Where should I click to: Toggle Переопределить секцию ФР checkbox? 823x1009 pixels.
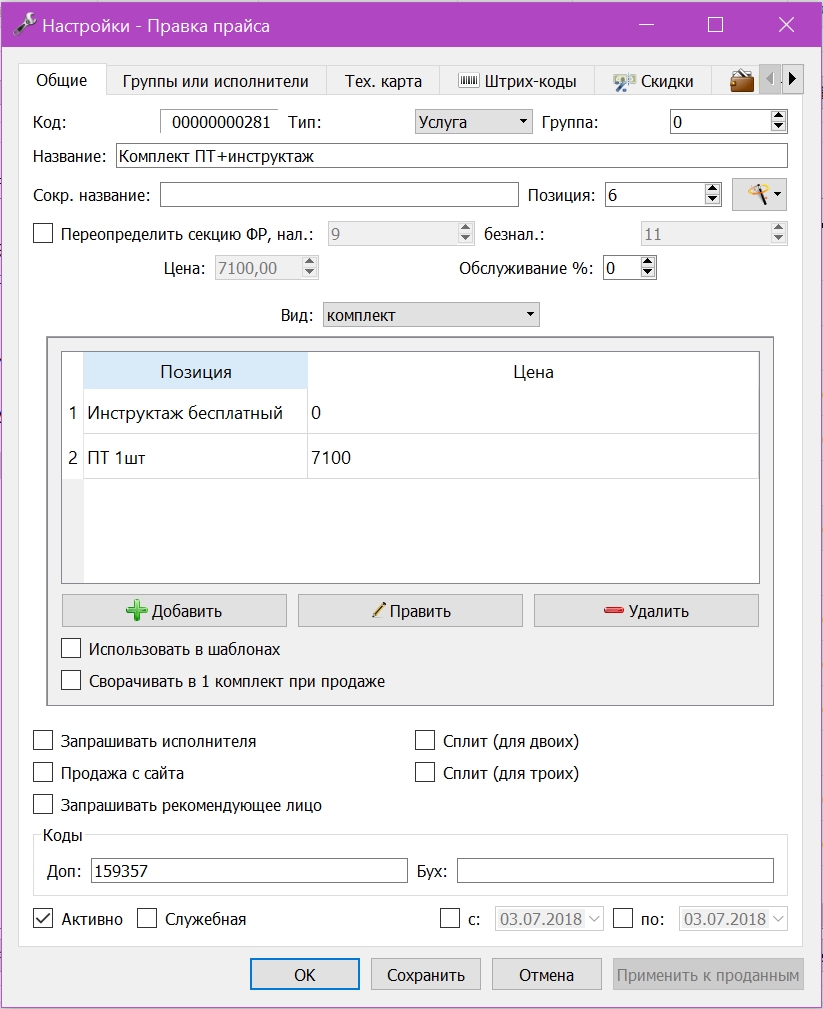pyautogui.click(x=43, y=234)
